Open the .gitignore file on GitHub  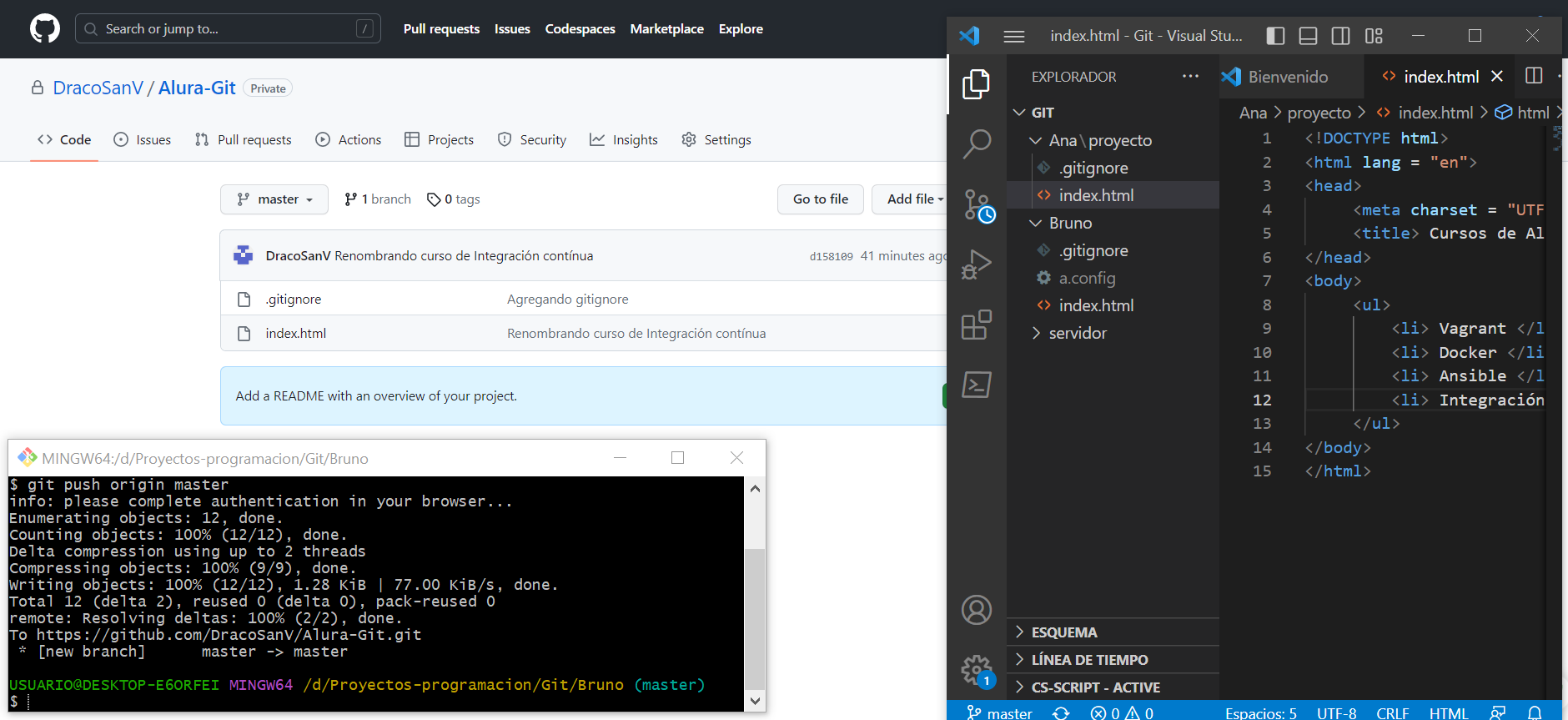294,300
